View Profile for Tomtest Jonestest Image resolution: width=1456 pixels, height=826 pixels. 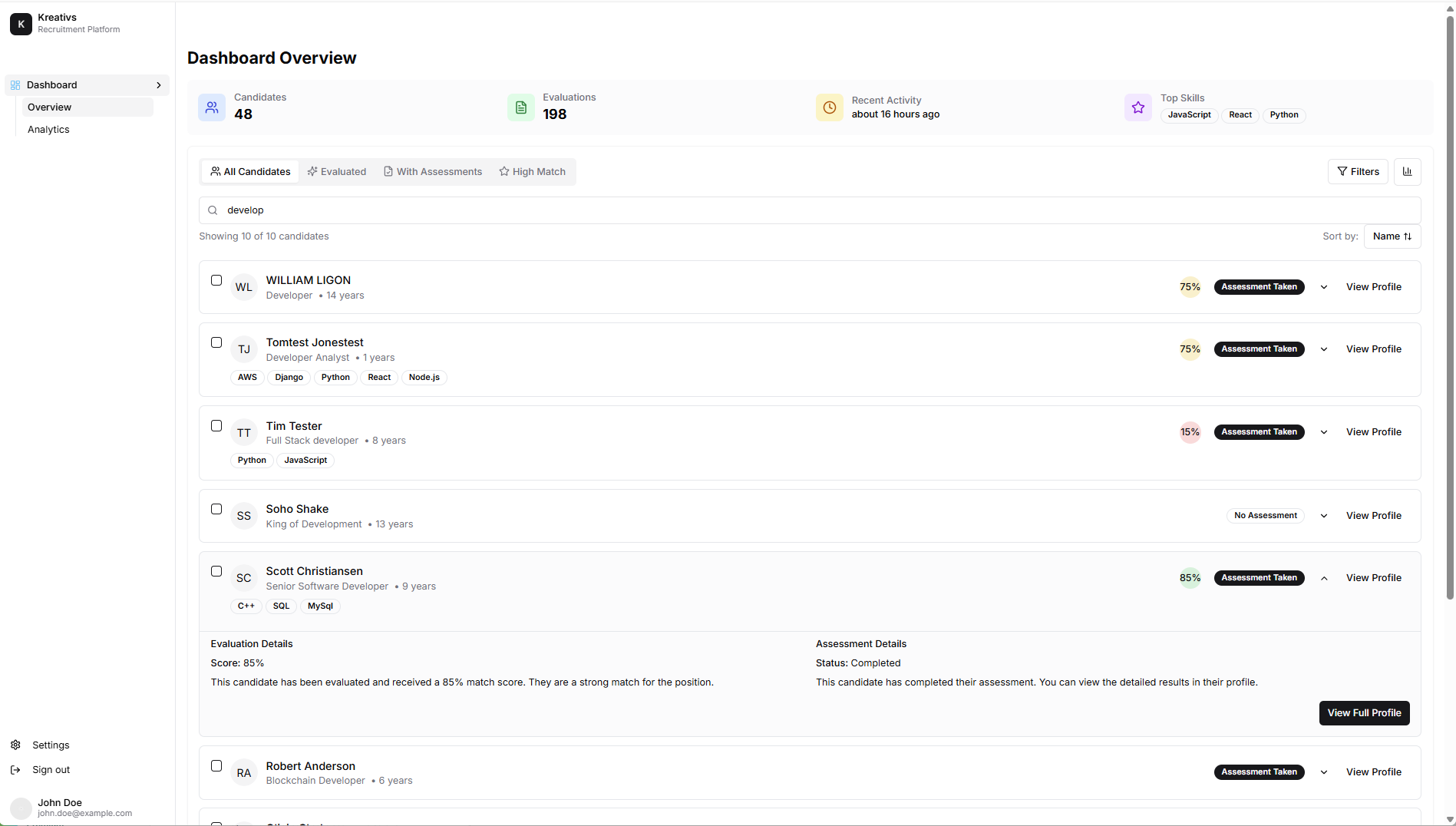1374,349
